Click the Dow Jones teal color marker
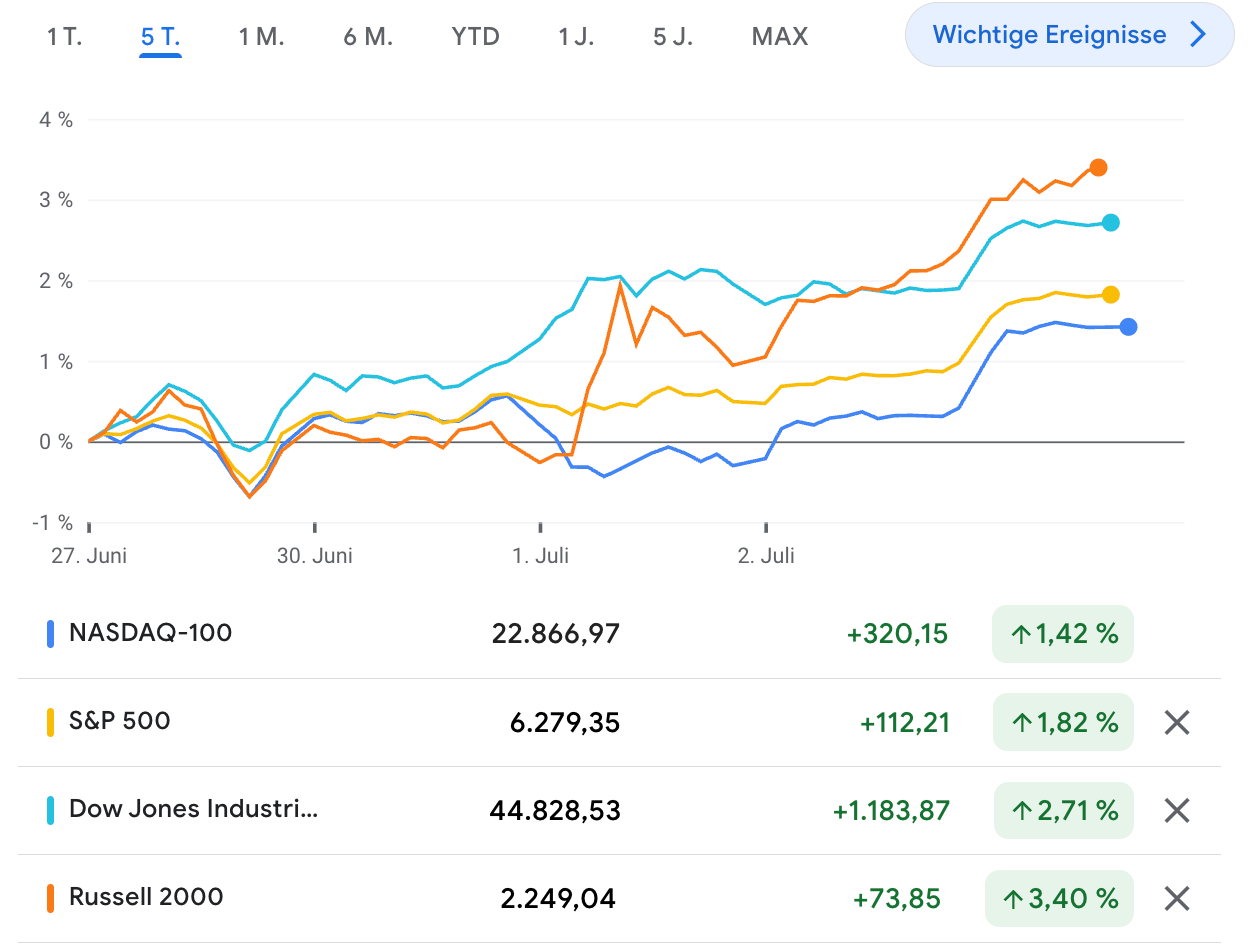The width and height of the screenshot is (1254, 952). pos(50,810)
